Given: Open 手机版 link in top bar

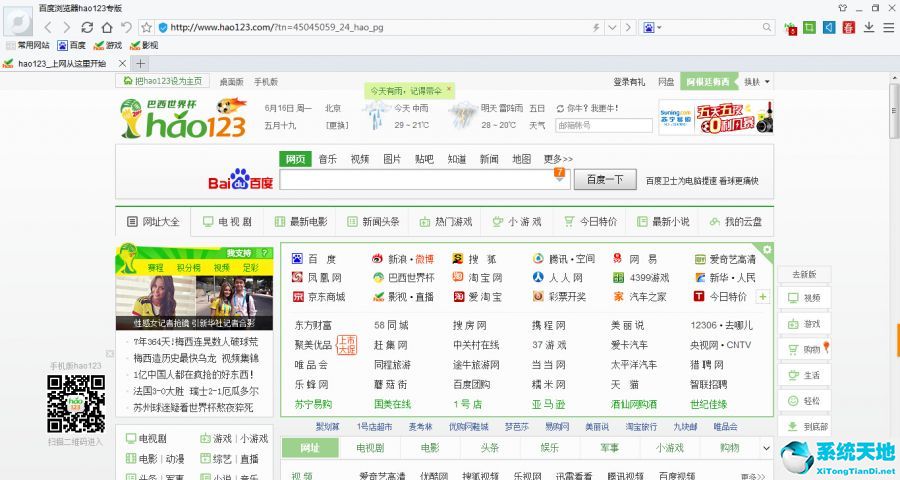Looking at the screenshot, I should (266, 82).
